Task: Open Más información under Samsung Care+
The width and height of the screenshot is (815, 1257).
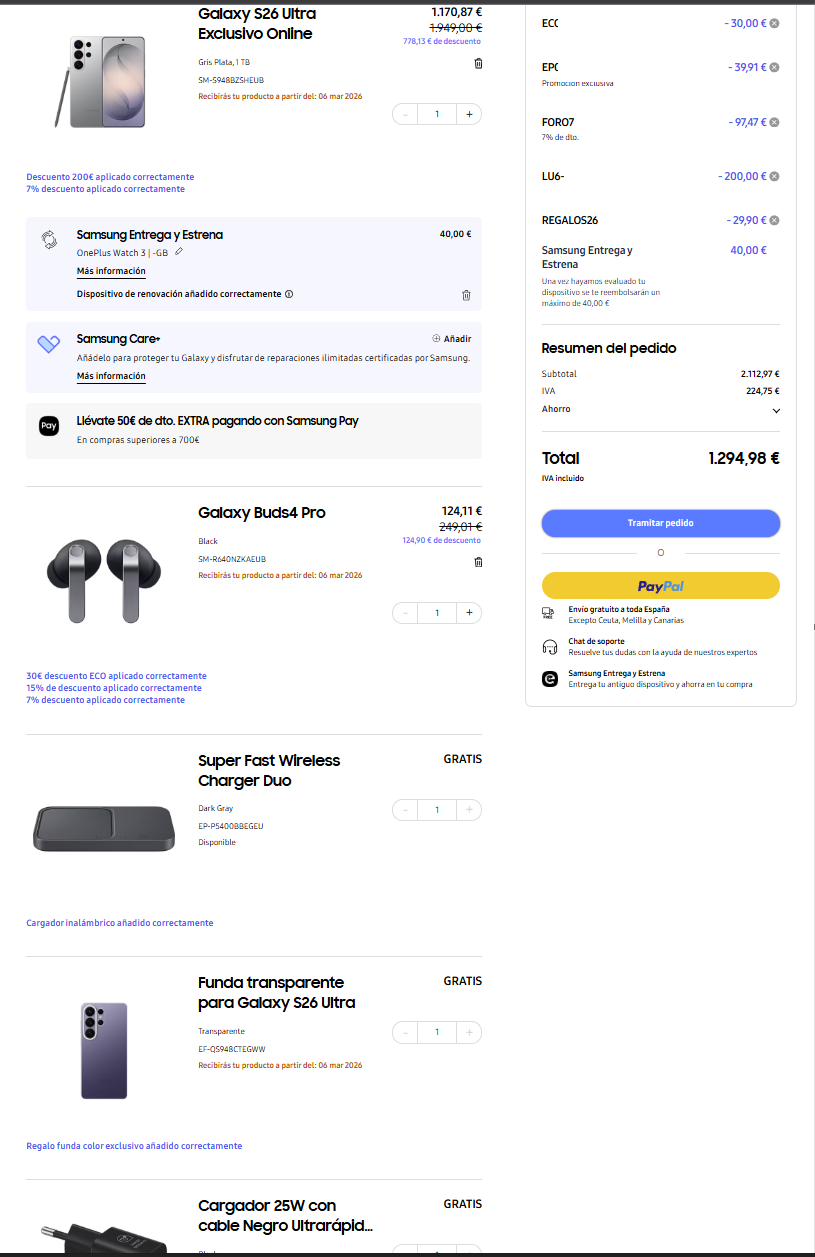Action: [x=111, y=376]
